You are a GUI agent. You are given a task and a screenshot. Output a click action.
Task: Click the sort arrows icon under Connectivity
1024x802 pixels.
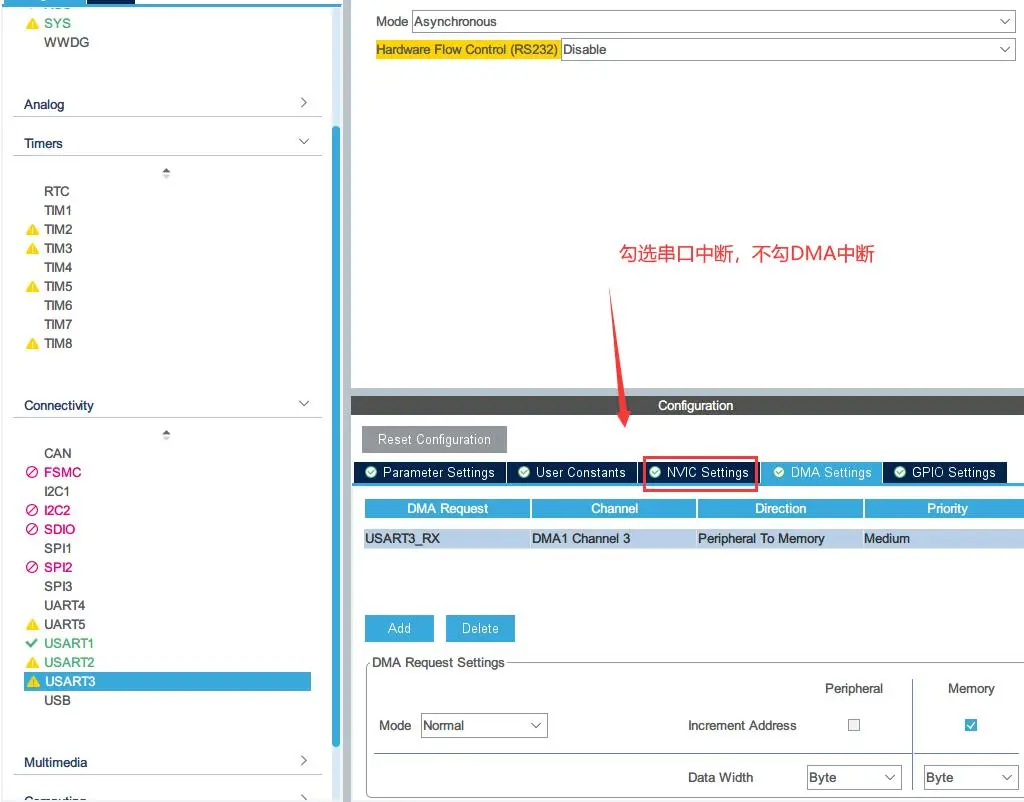coord(166,435)
